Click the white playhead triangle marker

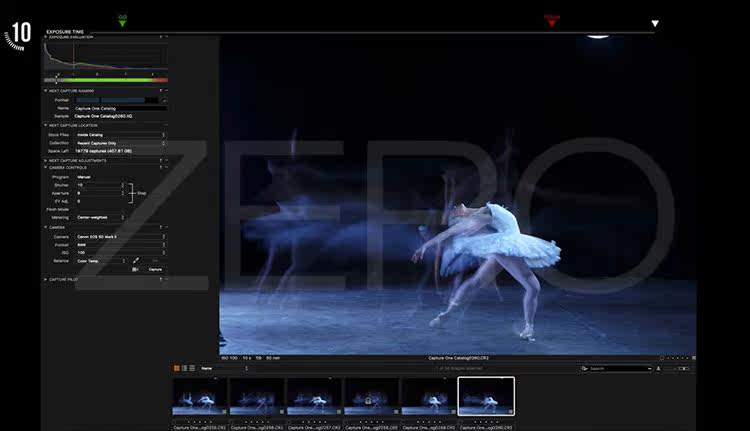click(x=655, y=23)
